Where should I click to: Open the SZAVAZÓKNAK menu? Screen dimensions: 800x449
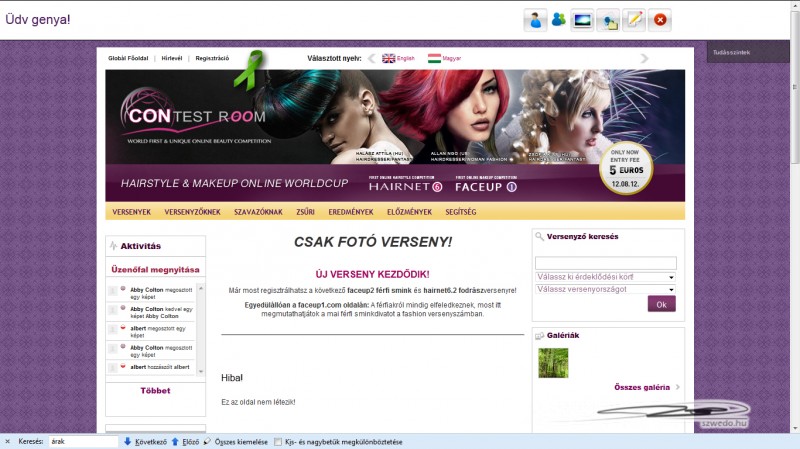[258, 212]
